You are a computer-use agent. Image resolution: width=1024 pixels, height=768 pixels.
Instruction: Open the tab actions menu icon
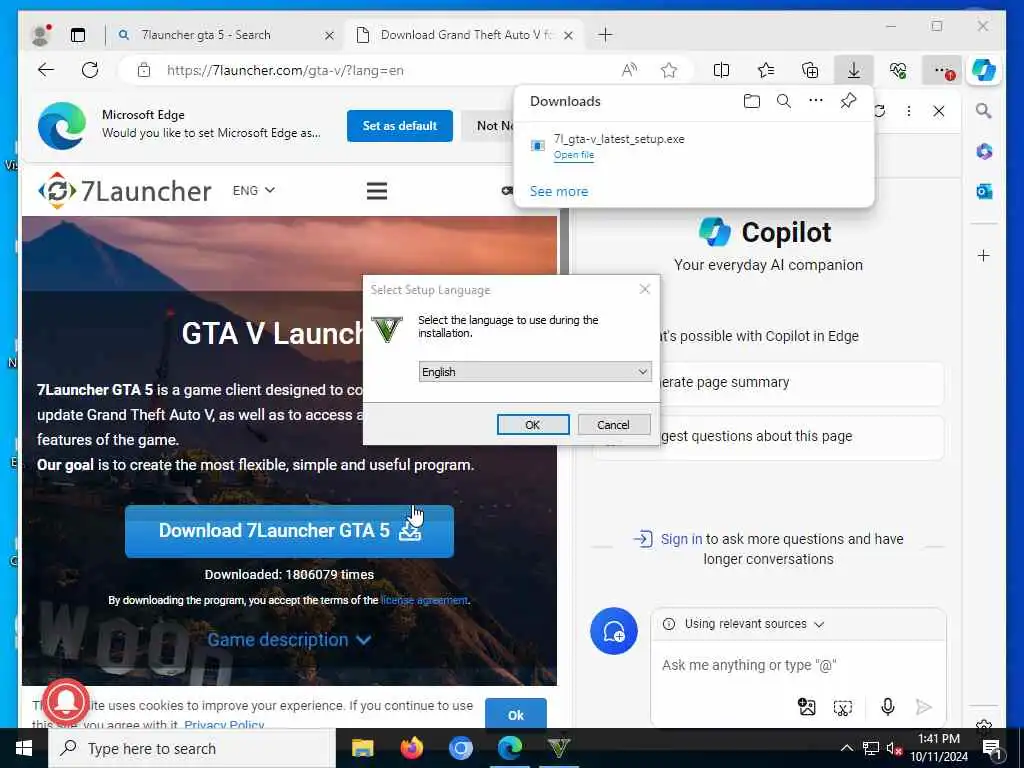click(78, 35)
